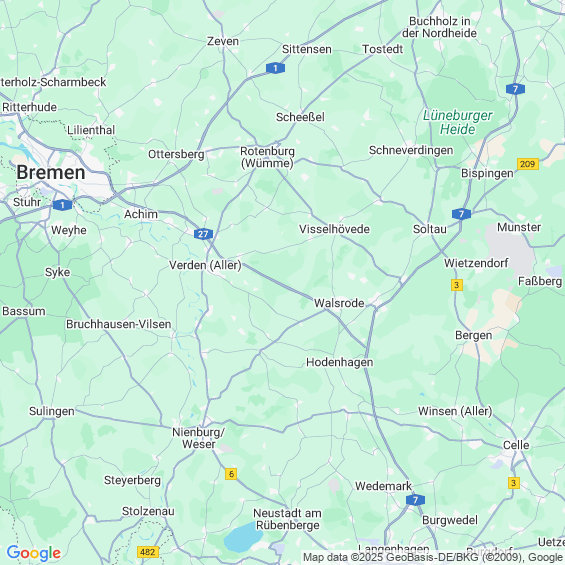565x565 pixels.
Task: Click the Verden (Aller) label
Action: point(205,265)
